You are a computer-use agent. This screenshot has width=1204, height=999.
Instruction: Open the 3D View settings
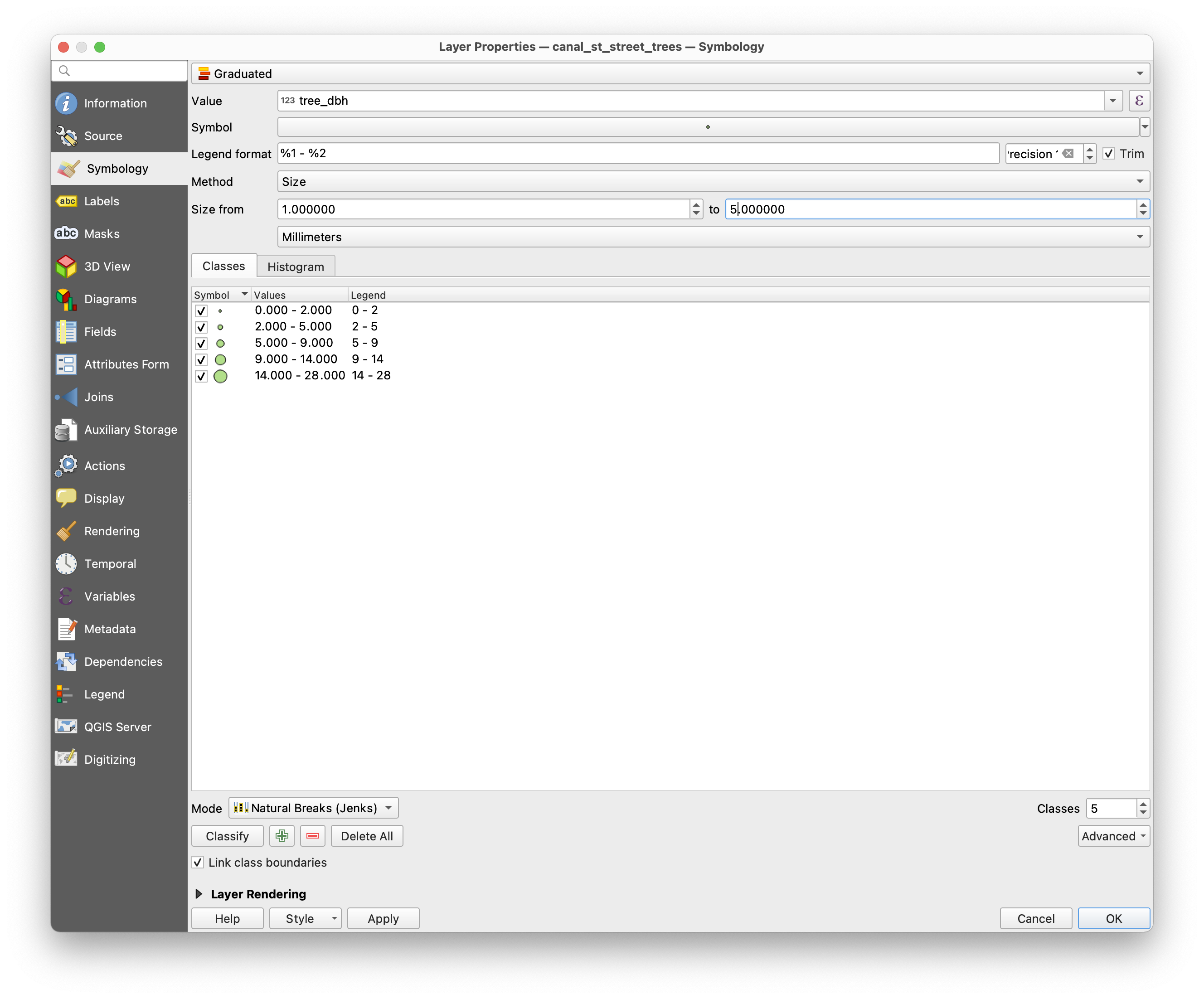107,267
